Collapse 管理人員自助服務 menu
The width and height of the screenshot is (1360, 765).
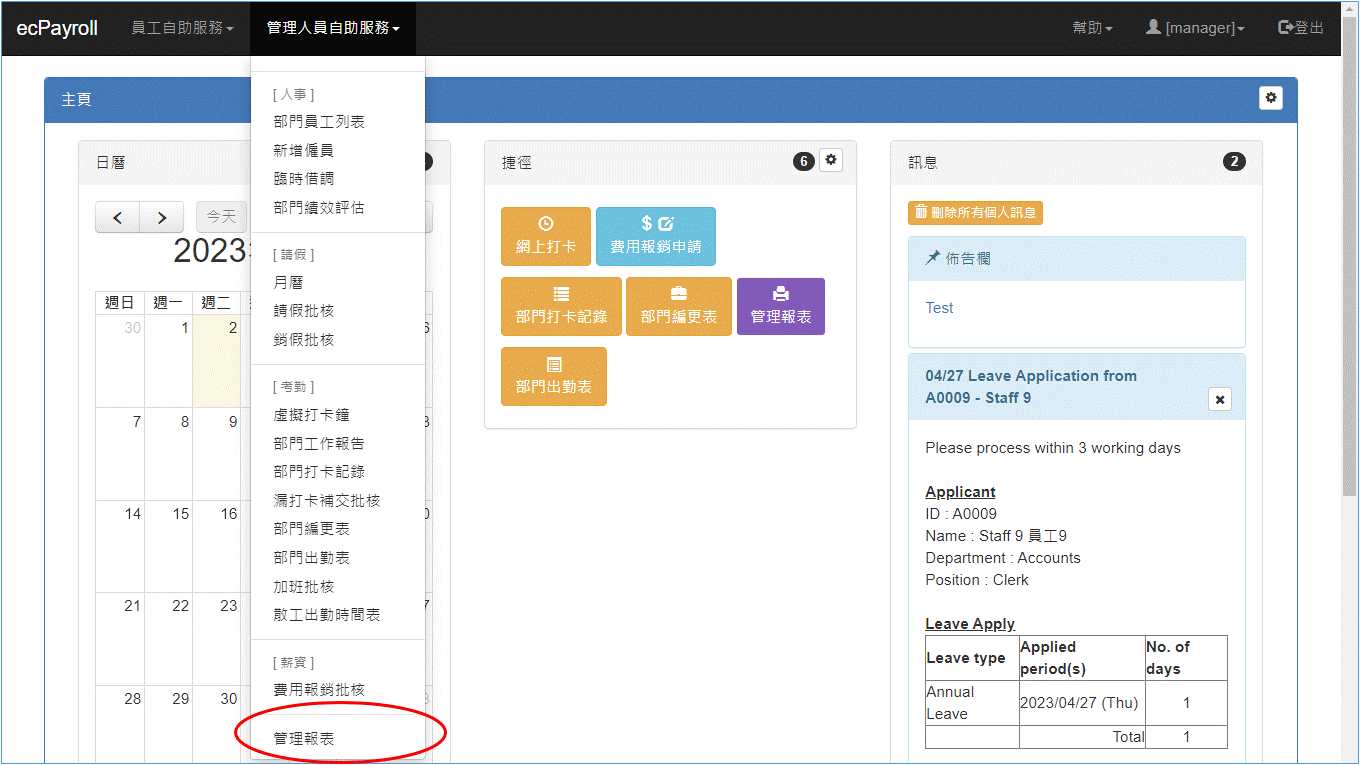[333, 28]
